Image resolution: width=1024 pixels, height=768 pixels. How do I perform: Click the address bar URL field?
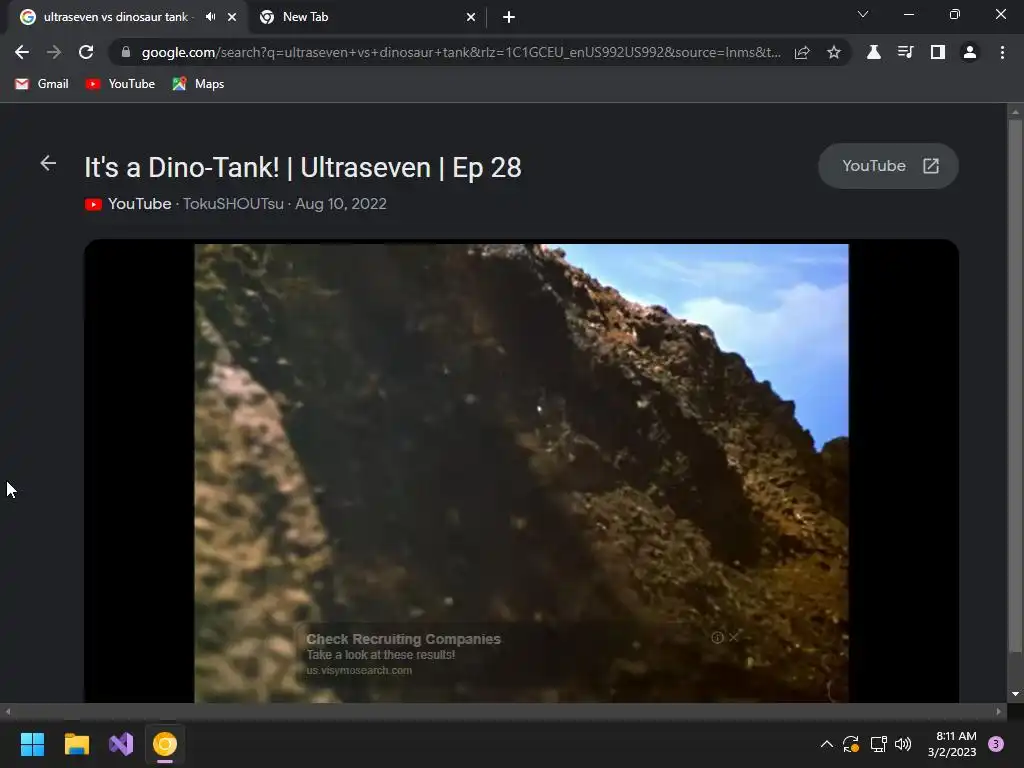(x=460, y=52)
